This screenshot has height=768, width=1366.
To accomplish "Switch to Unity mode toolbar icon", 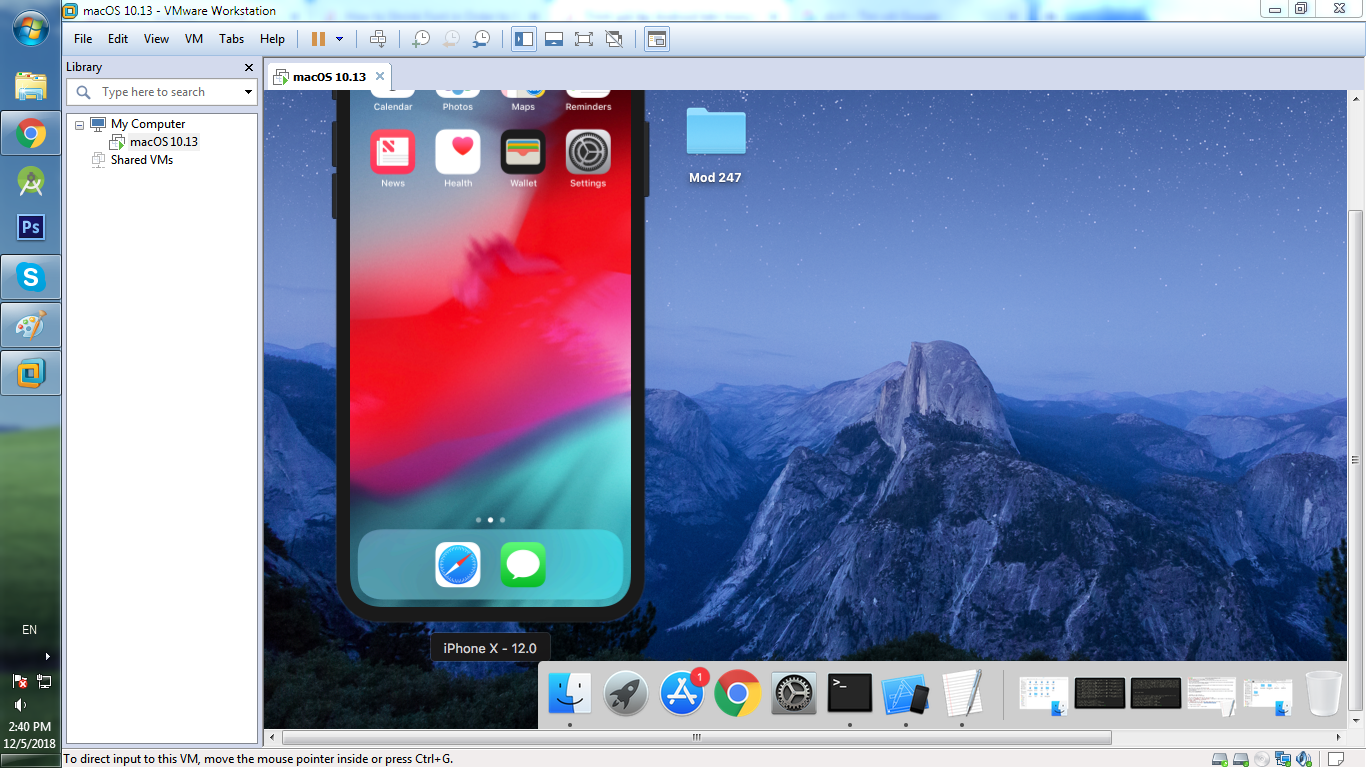I will click(614, 39).
